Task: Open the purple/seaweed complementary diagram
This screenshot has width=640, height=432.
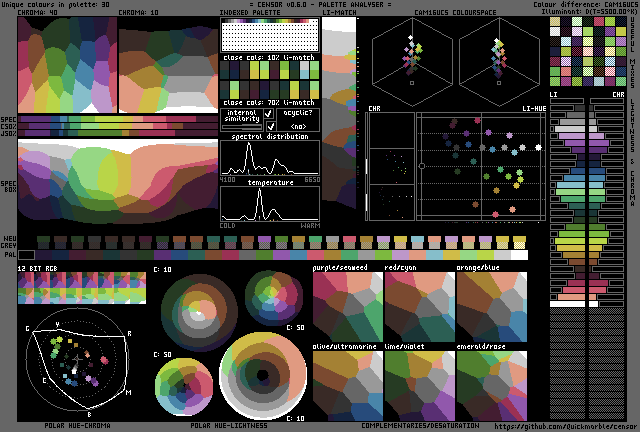Action: pyautogui.click(x=348, y=307)
